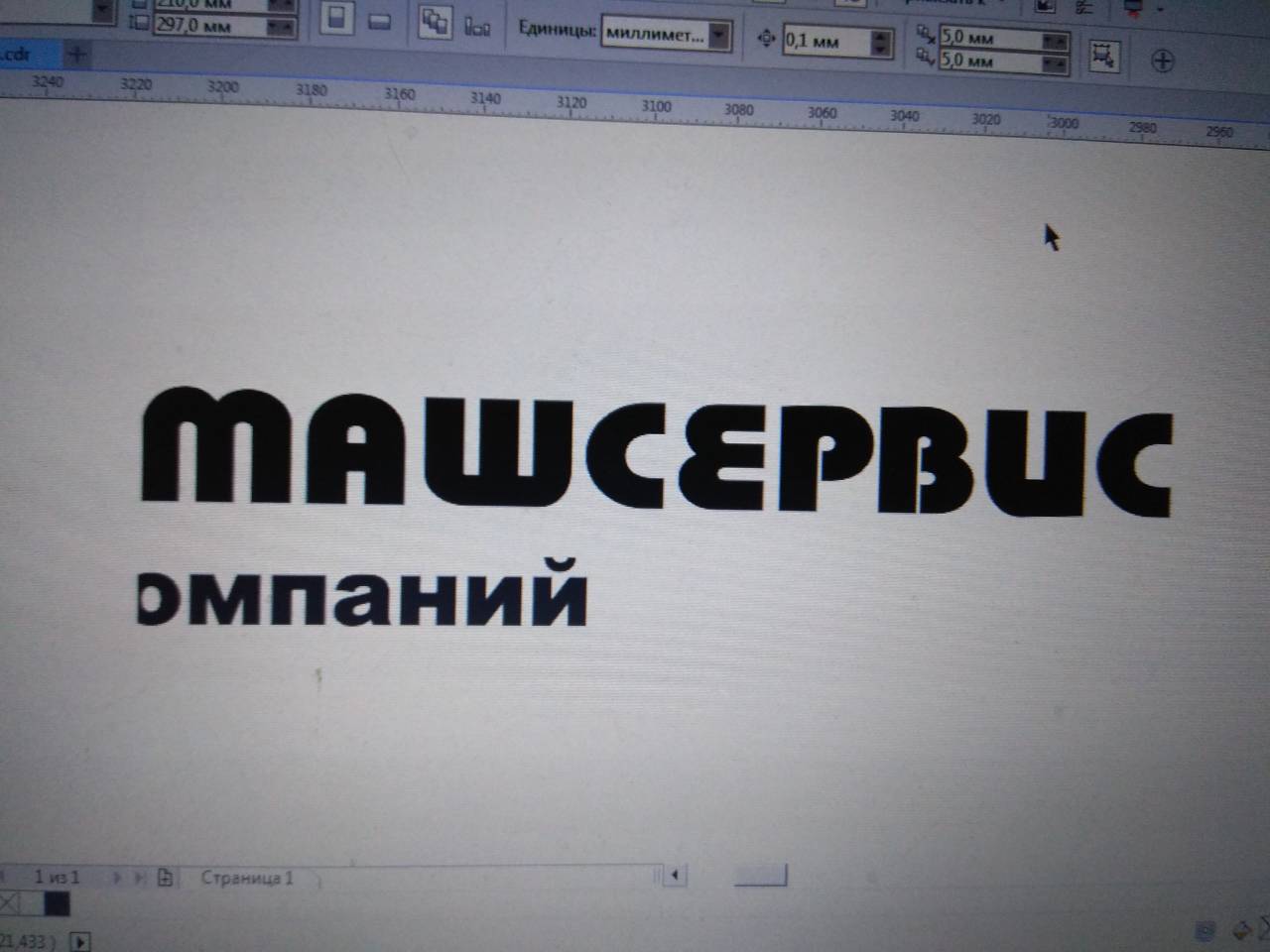Apply layout to current page only icon
The image size is (1270, 952).
click(477, 25)
